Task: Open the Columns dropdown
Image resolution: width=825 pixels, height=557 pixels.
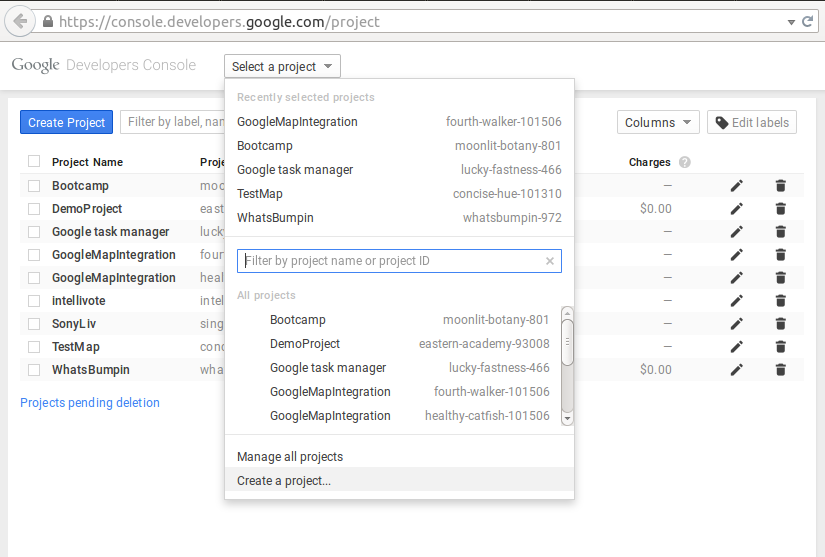Action: [x=658, y=122]
